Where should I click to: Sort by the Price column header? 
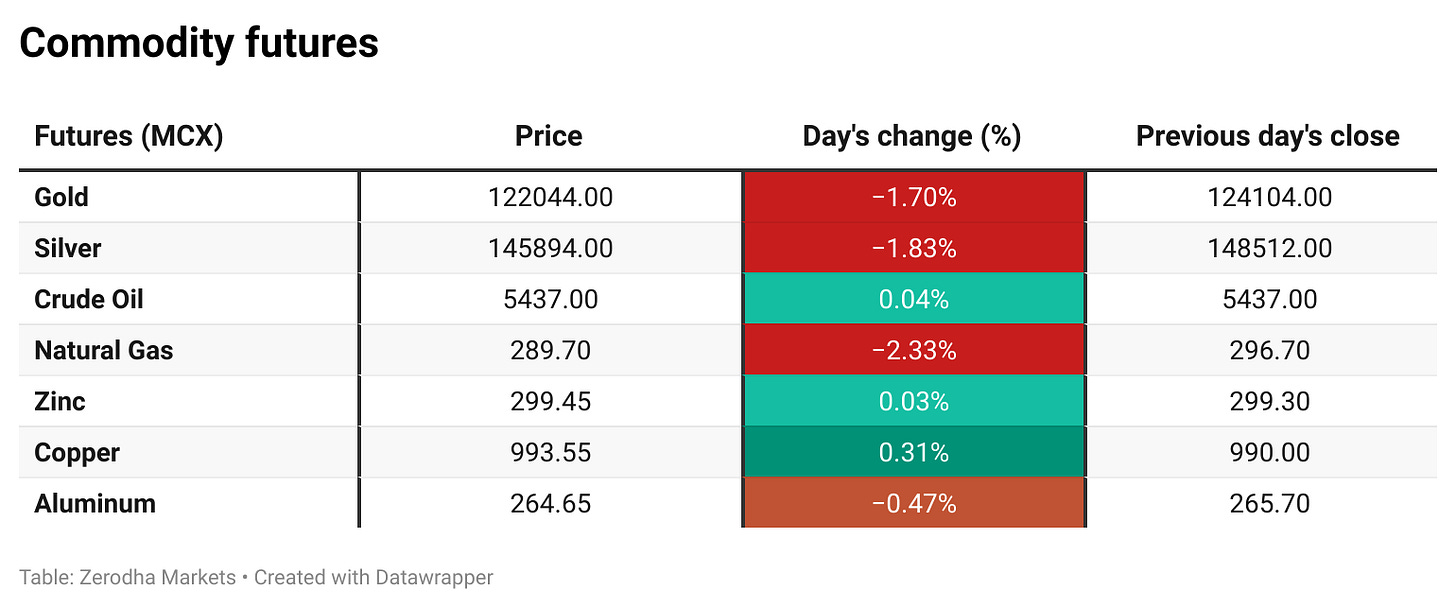click(548, 136)
